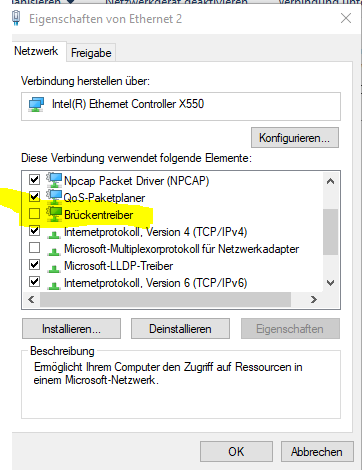This screenshot has height=470, width=362.
Task: Uncheck the Npcap Packet Driver checkbox
Action: [x=34, y=180]
